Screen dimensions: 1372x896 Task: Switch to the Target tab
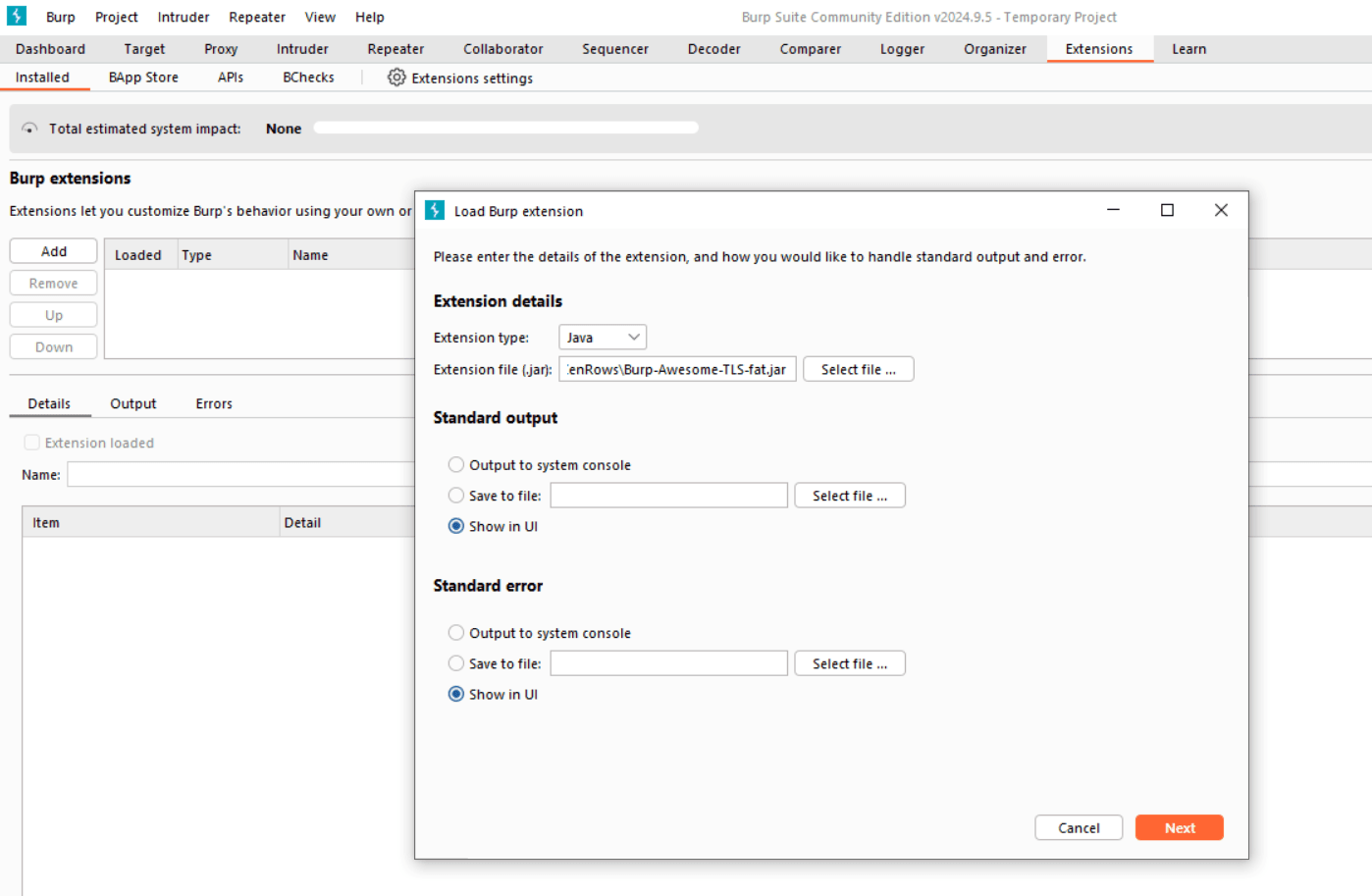point(144,49)
